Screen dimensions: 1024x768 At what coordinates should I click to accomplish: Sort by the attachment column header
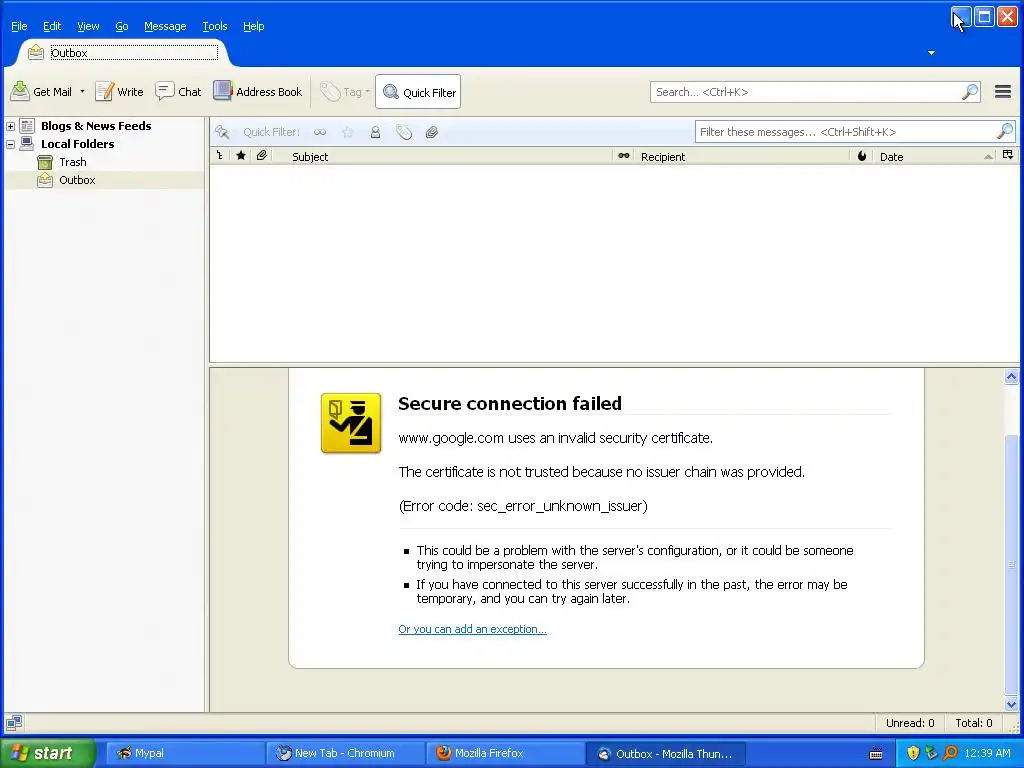(262, 156)
